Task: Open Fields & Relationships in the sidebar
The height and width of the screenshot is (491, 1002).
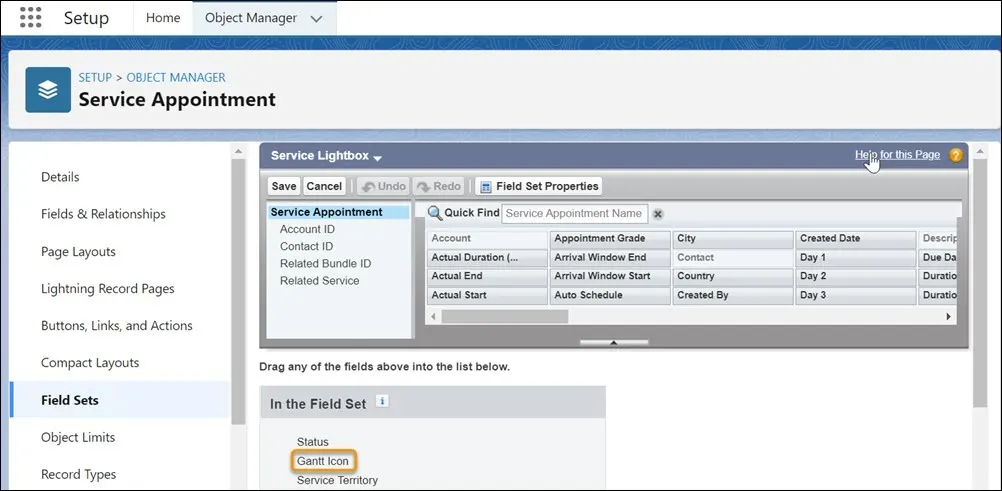Action: pos(103,214)
